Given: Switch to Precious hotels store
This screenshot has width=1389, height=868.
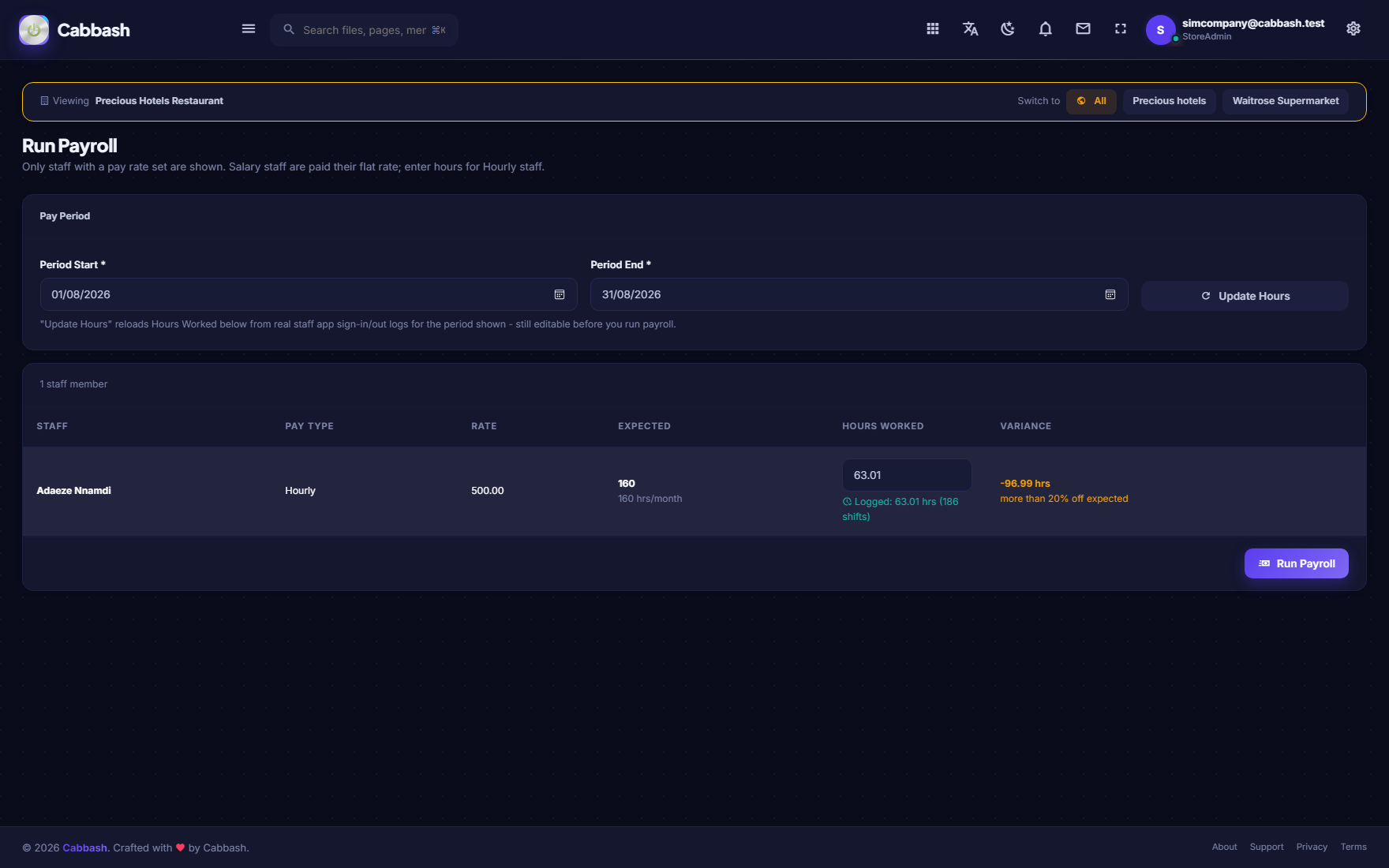Looking at the screenshot, I should pos(1170,101).
